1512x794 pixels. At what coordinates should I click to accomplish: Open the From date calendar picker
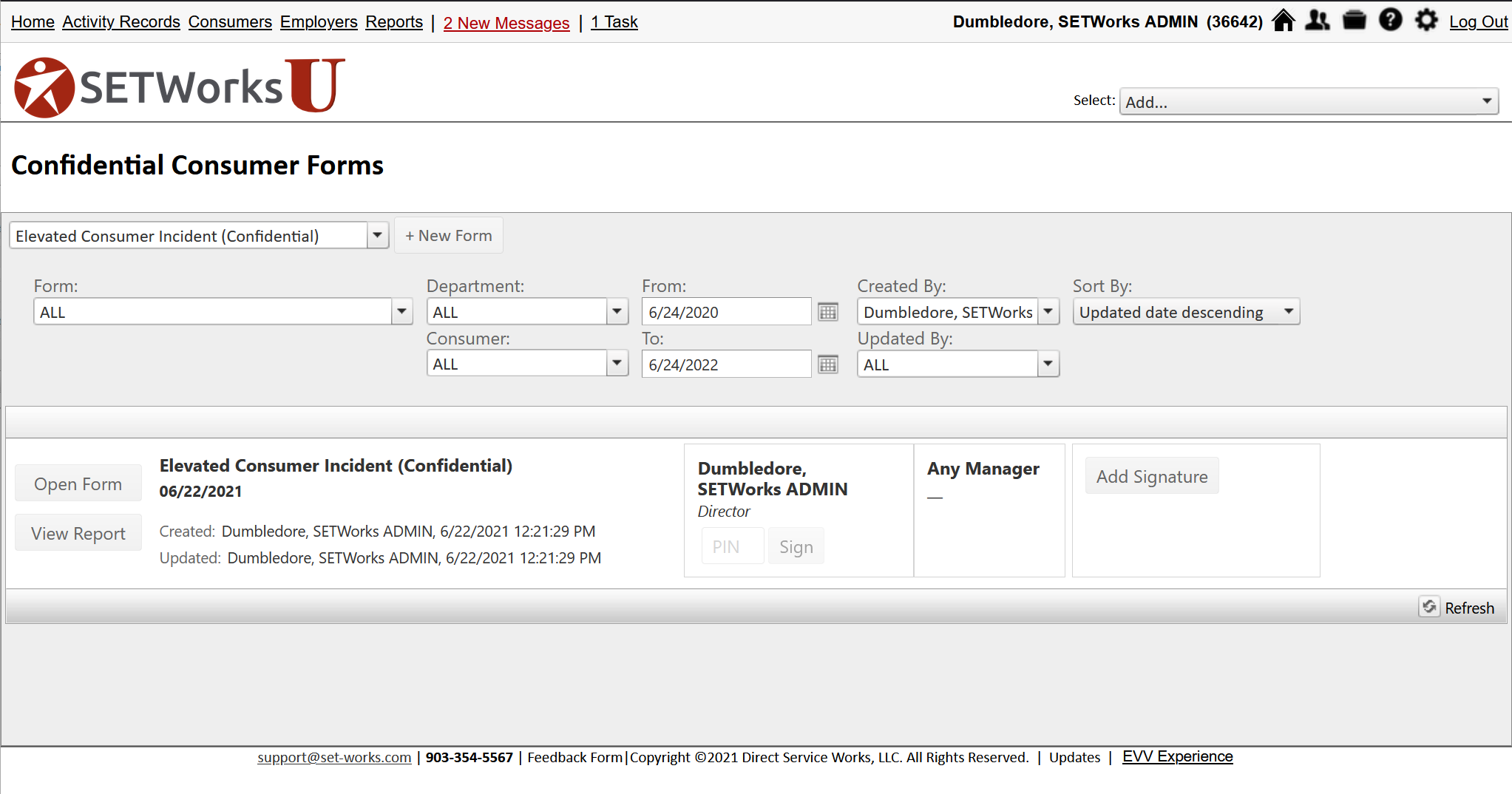[828, 312]
